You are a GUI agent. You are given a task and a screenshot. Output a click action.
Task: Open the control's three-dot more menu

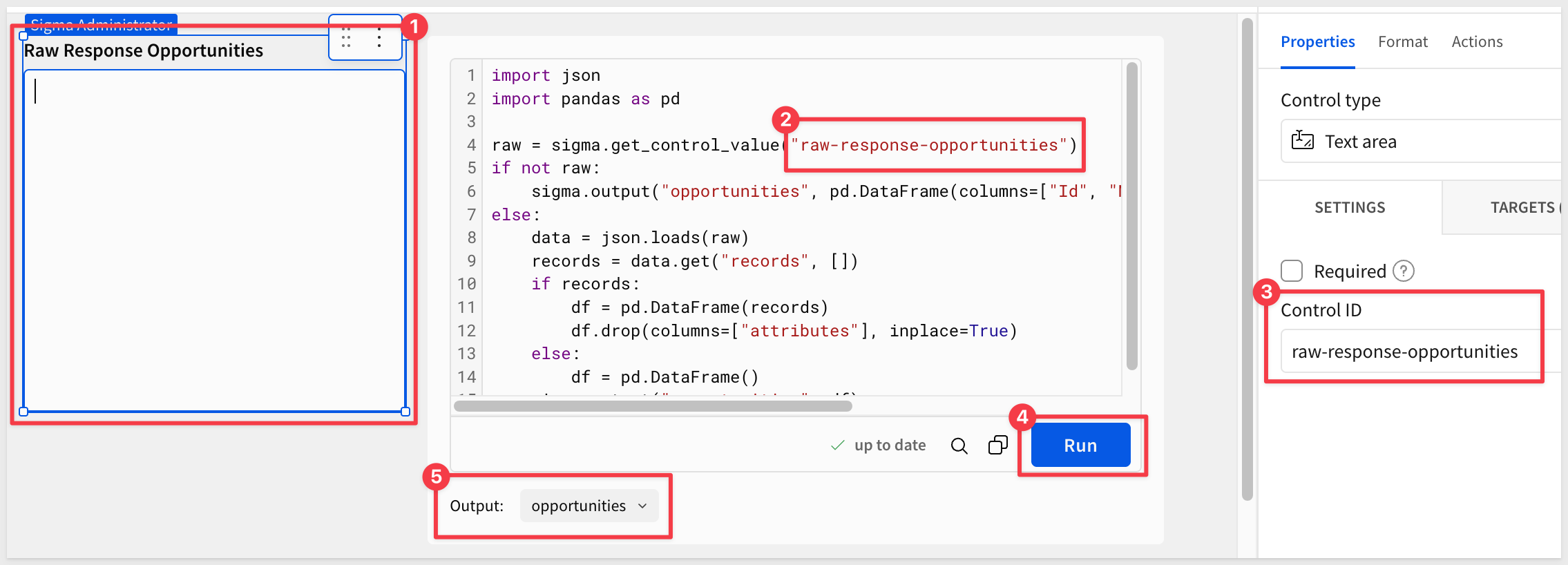(x=379, y=37)
